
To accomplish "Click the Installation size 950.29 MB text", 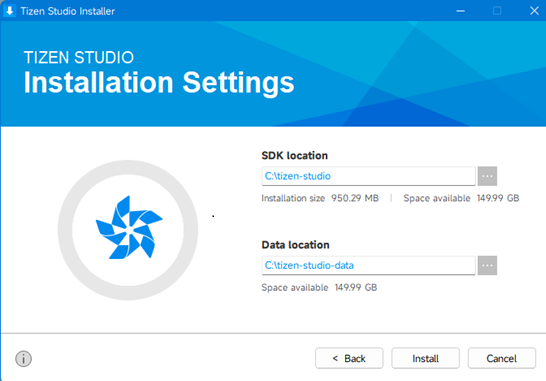I will click(x=320, y=198).
